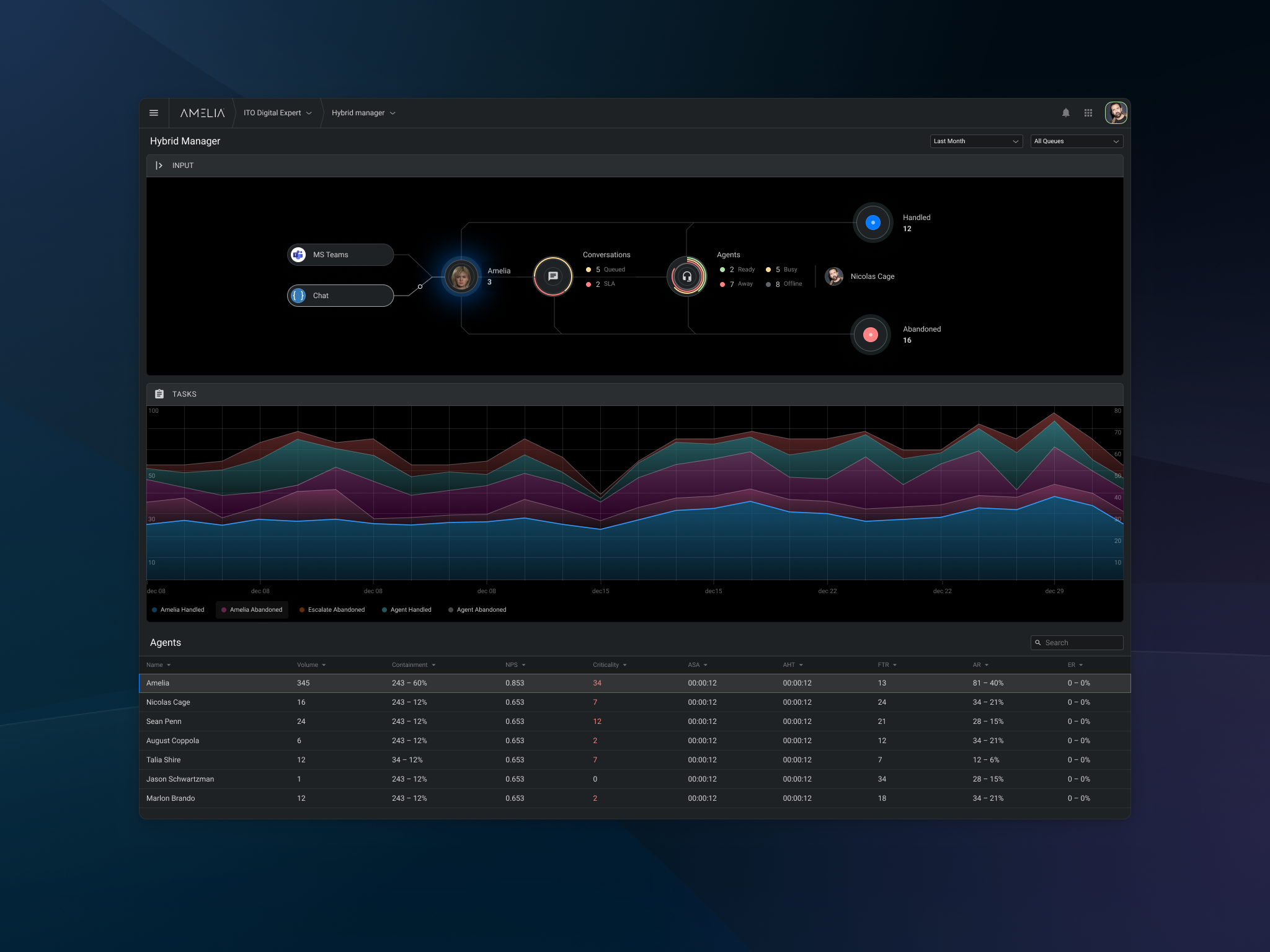
Task: Collapse the INPUT panel arrow icon
Action: coord(159,165)
